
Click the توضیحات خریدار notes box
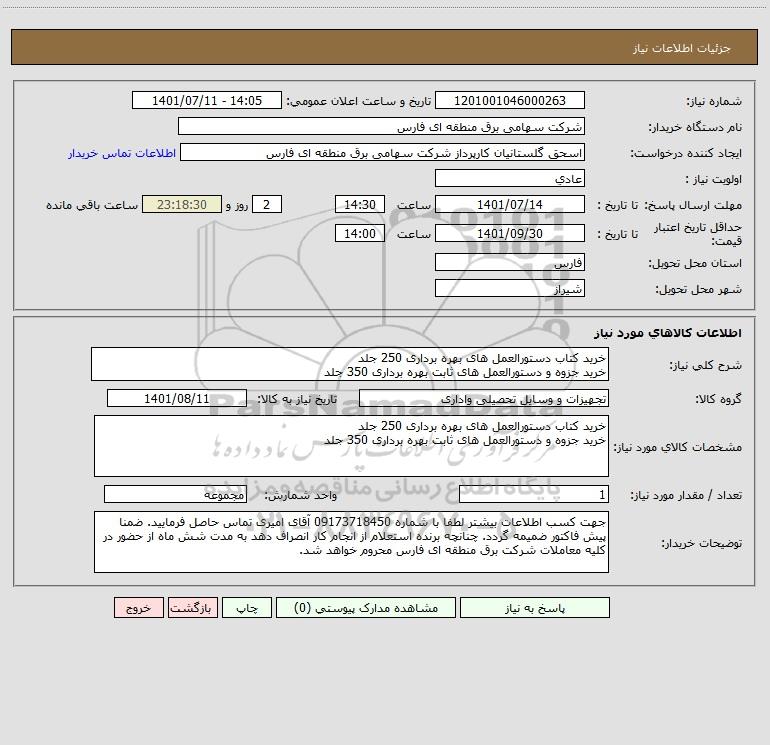click(x=351, y=542)
